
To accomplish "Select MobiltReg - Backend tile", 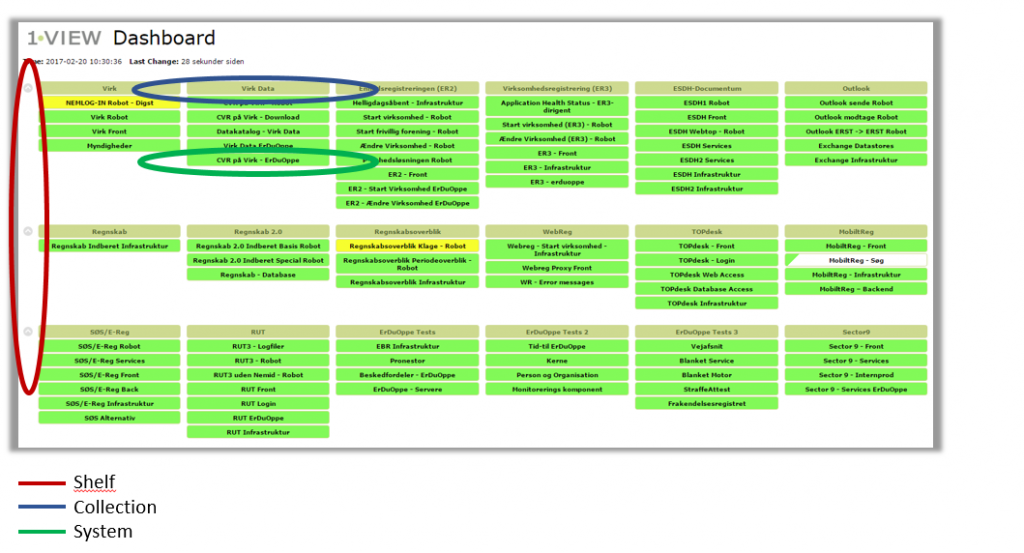I will pos(856,289).
